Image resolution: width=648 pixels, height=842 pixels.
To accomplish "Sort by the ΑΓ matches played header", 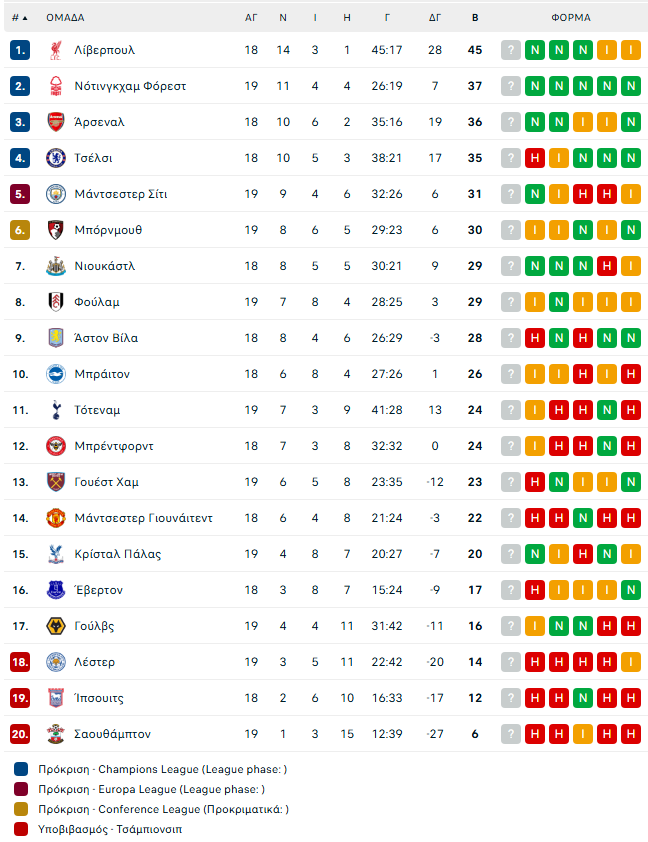I will tap(251, 17).
